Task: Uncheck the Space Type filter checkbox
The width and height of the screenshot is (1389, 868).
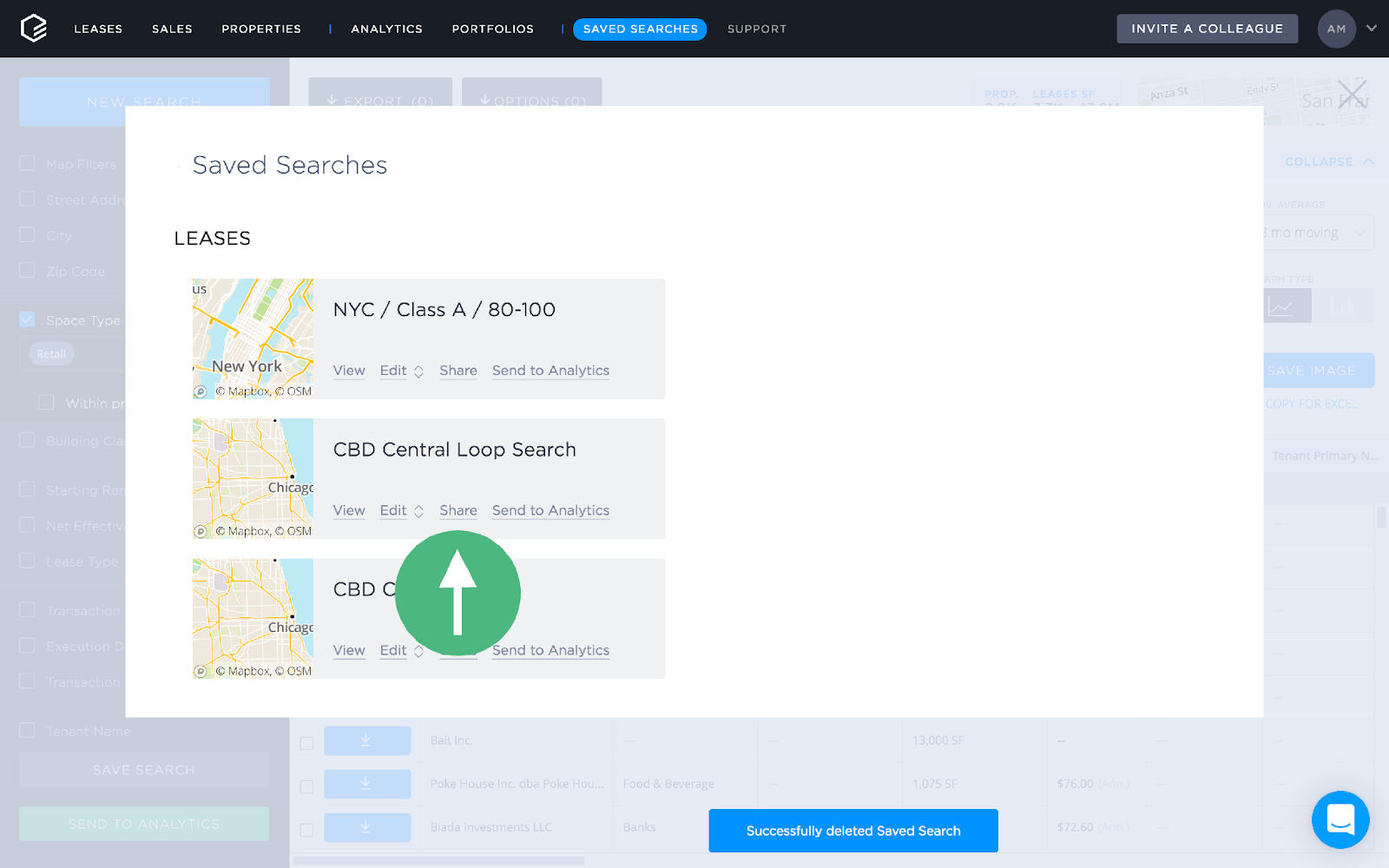Action: pyautogui.click(x=27, y=319)
